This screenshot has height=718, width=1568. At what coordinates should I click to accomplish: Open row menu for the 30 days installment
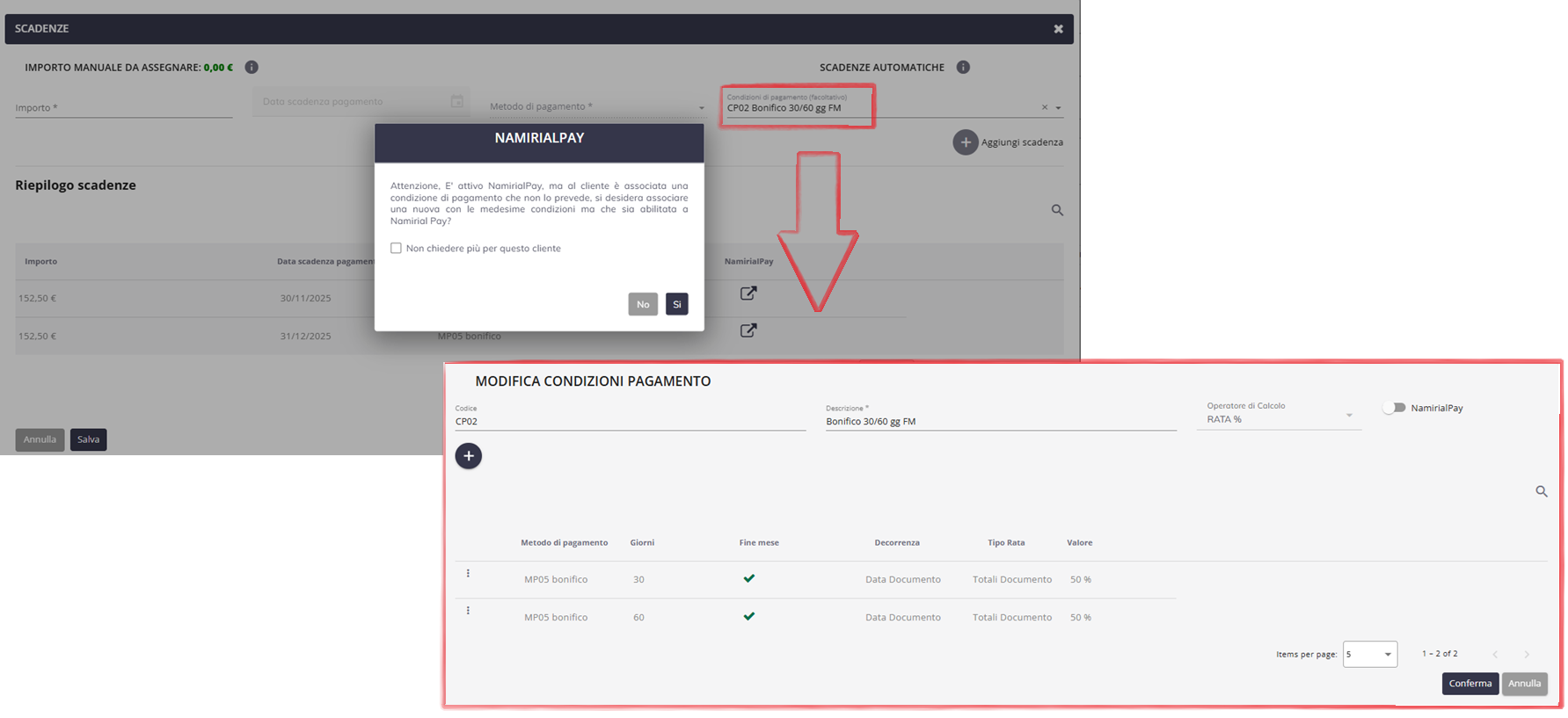pyautogui.click(x=468, y=574)
